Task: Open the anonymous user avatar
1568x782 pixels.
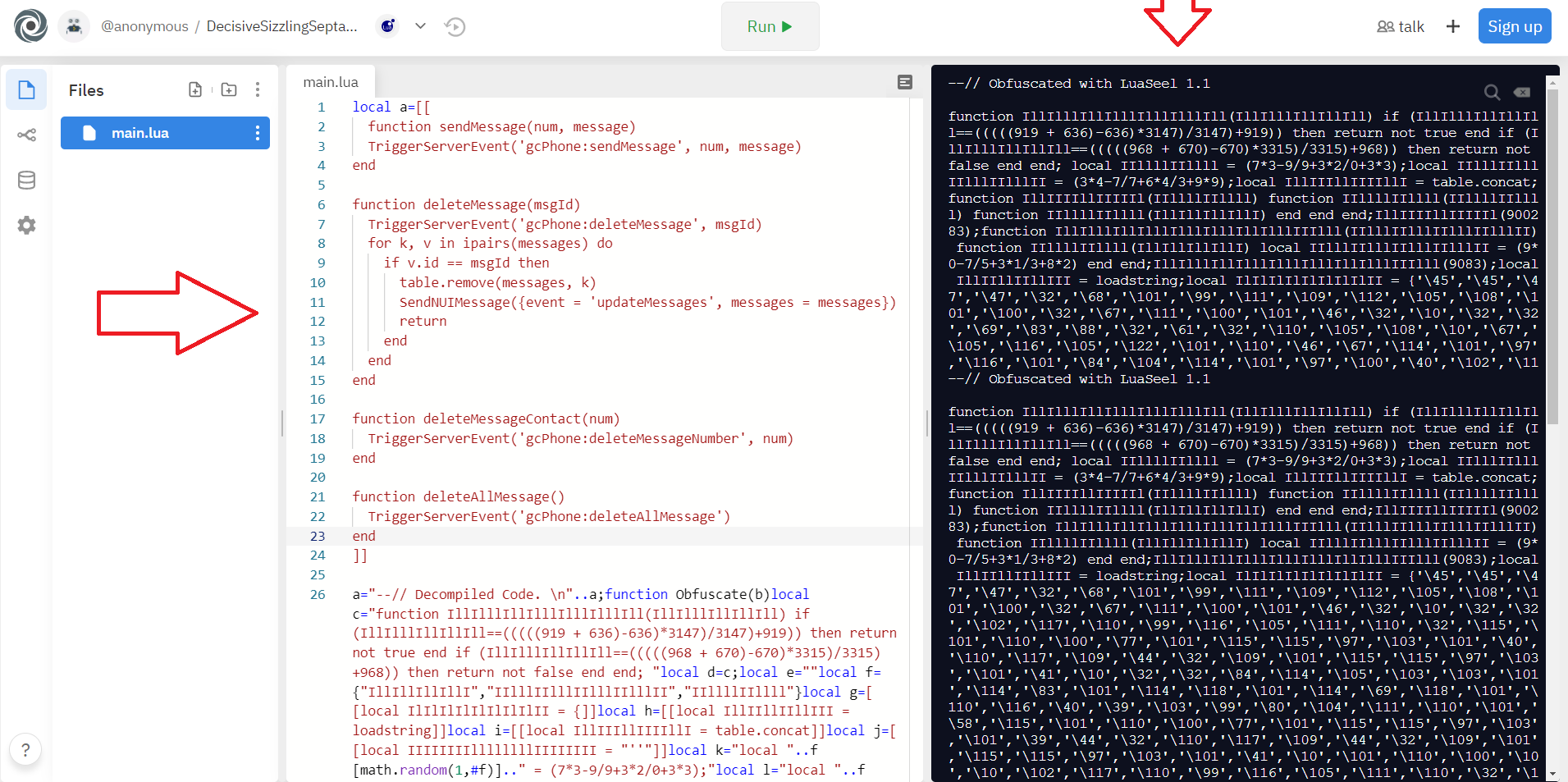Action: tap(74, 26)
